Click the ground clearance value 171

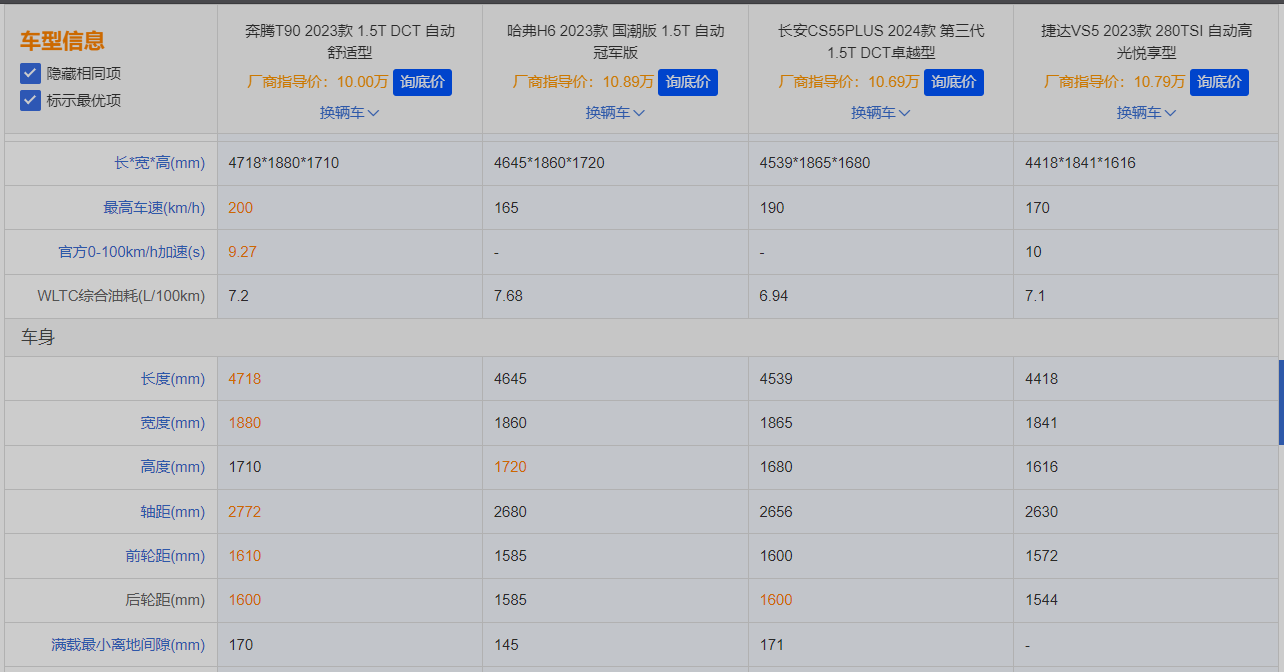point(772,645)
